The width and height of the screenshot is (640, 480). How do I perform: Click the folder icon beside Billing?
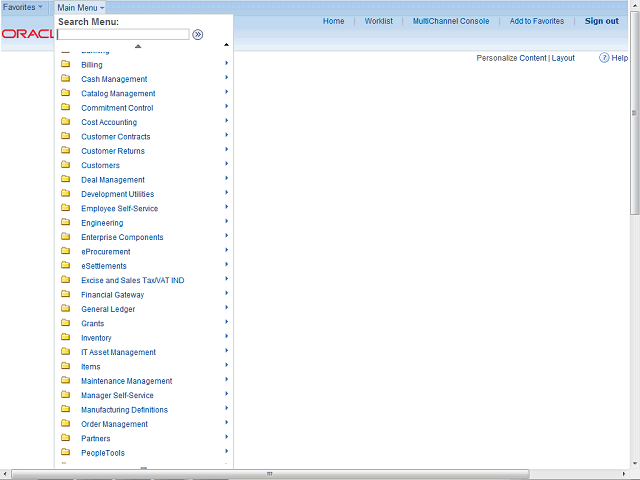point(65,64)
